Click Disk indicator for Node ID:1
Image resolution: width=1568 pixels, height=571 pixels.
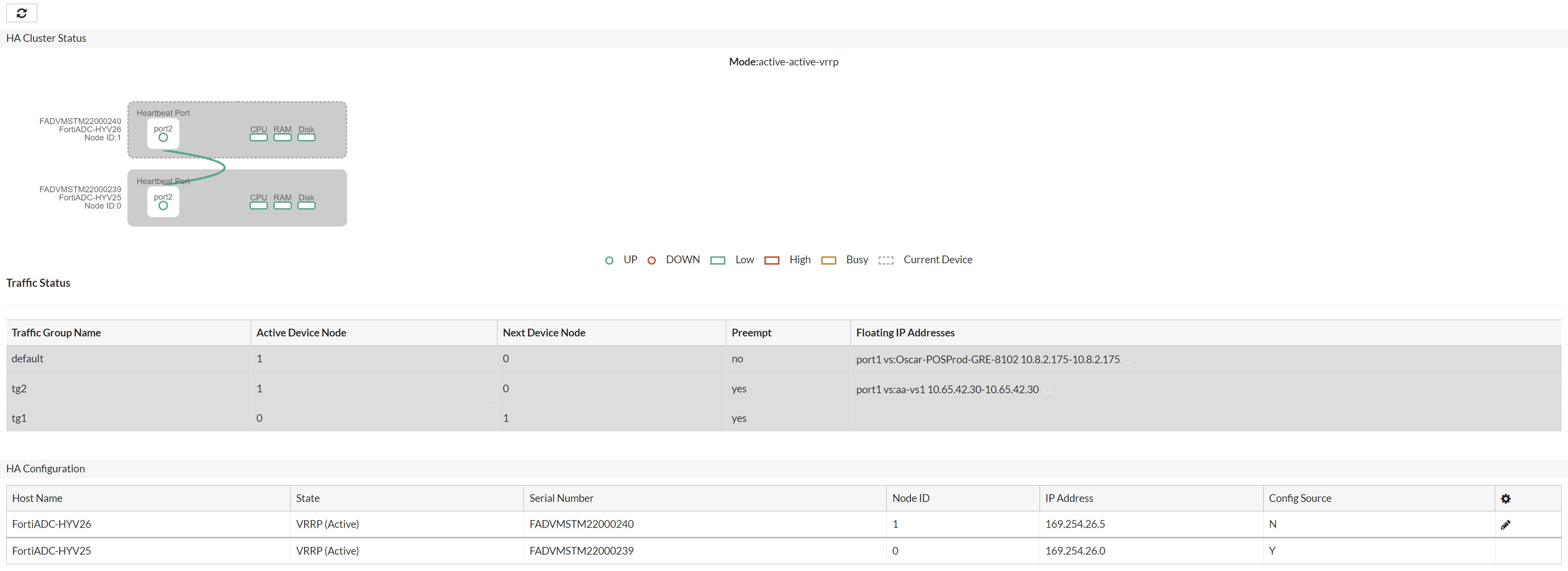pos(306,138)
